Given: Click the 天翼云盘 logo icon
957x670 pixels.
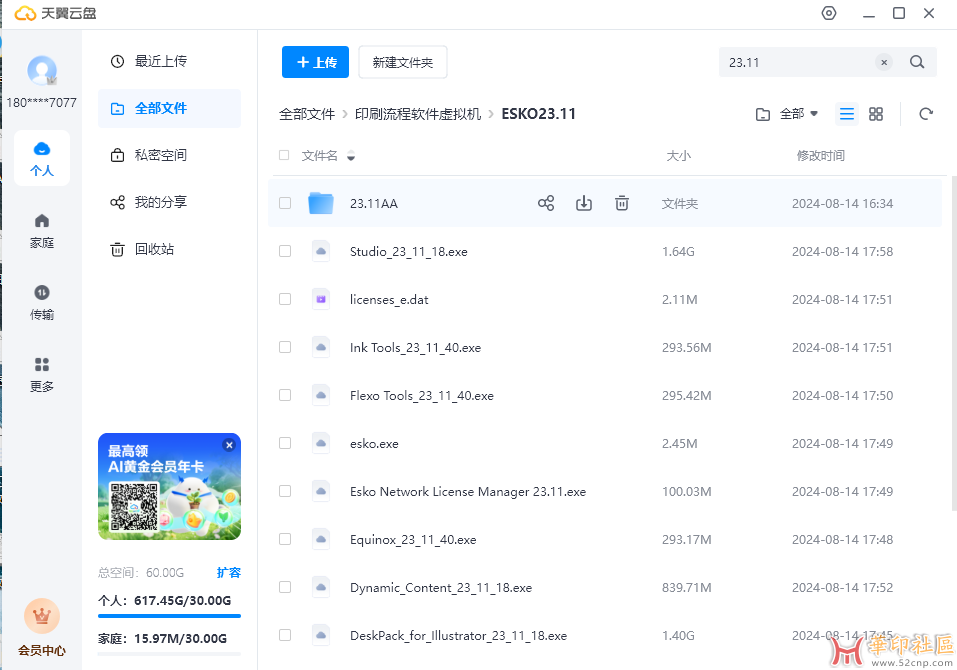Looking at the screenshot, I should 25,13.
